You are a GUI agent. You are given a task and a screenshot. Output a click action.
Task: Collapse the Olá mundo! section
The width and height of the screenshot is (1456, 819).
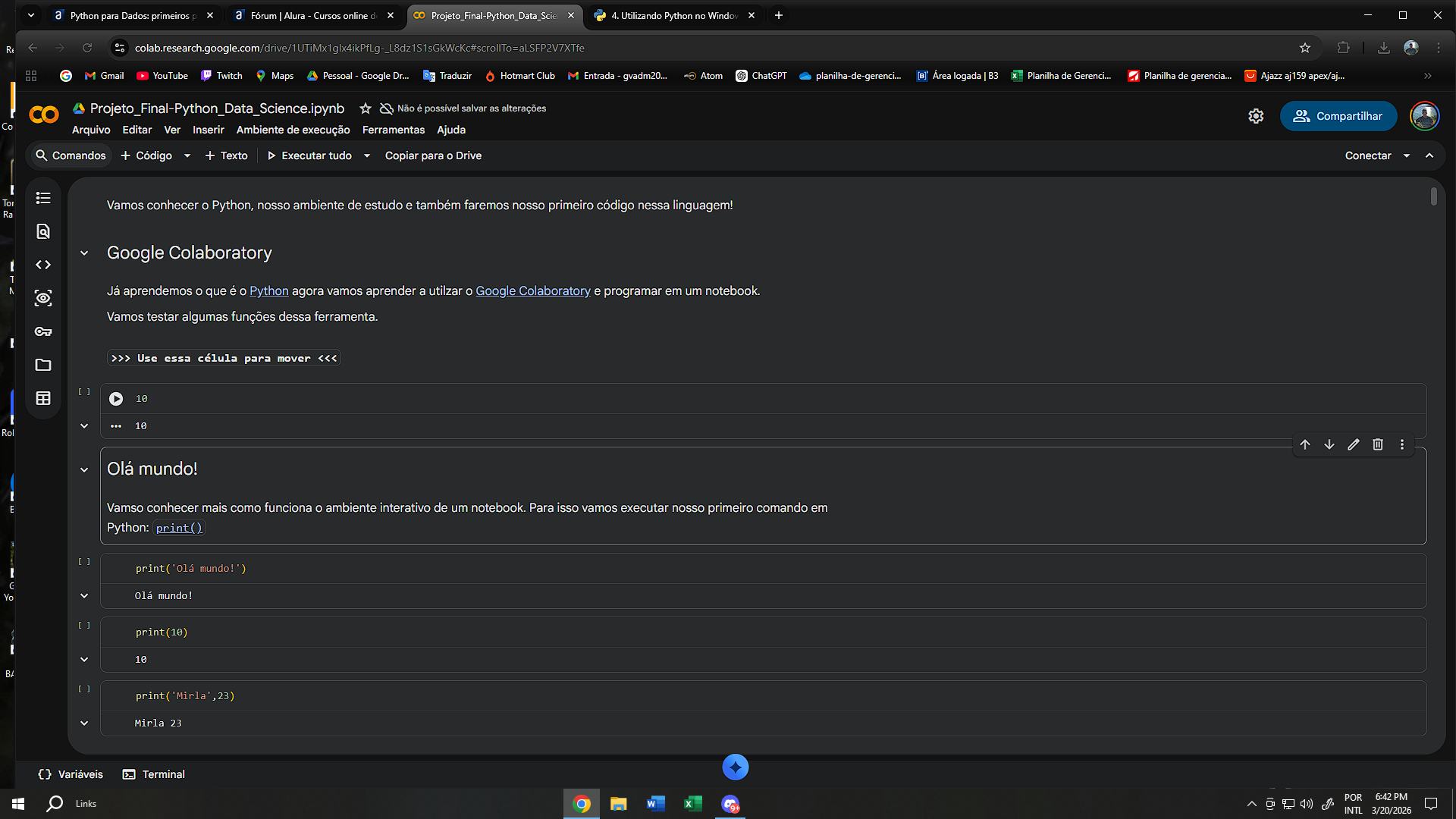[84, 469]
